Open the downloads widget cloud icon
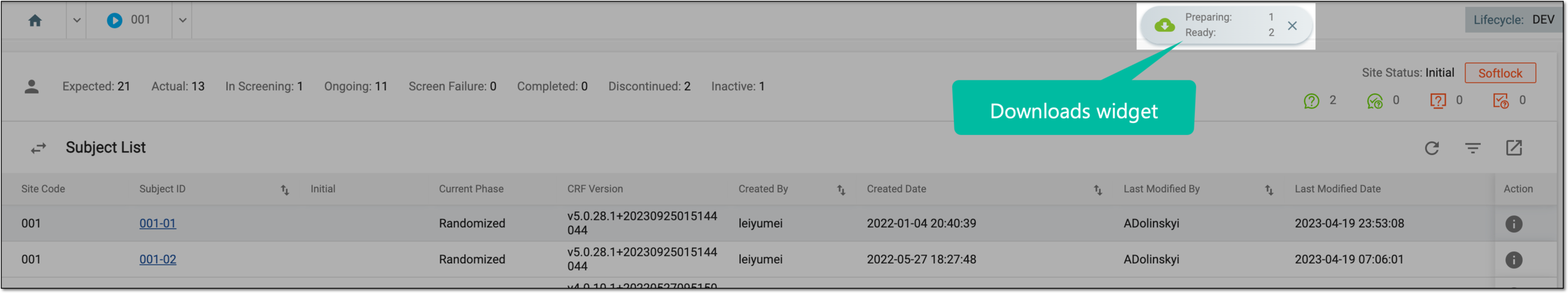 [x=1165, y=26]
